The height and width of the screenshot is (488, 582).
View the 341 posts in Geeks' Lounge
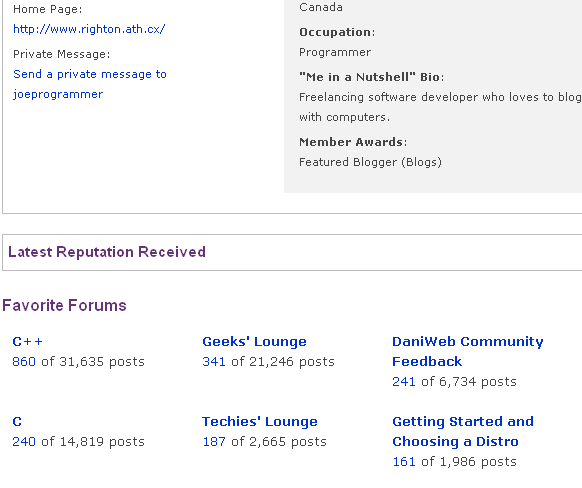click(x=214, y=361)
